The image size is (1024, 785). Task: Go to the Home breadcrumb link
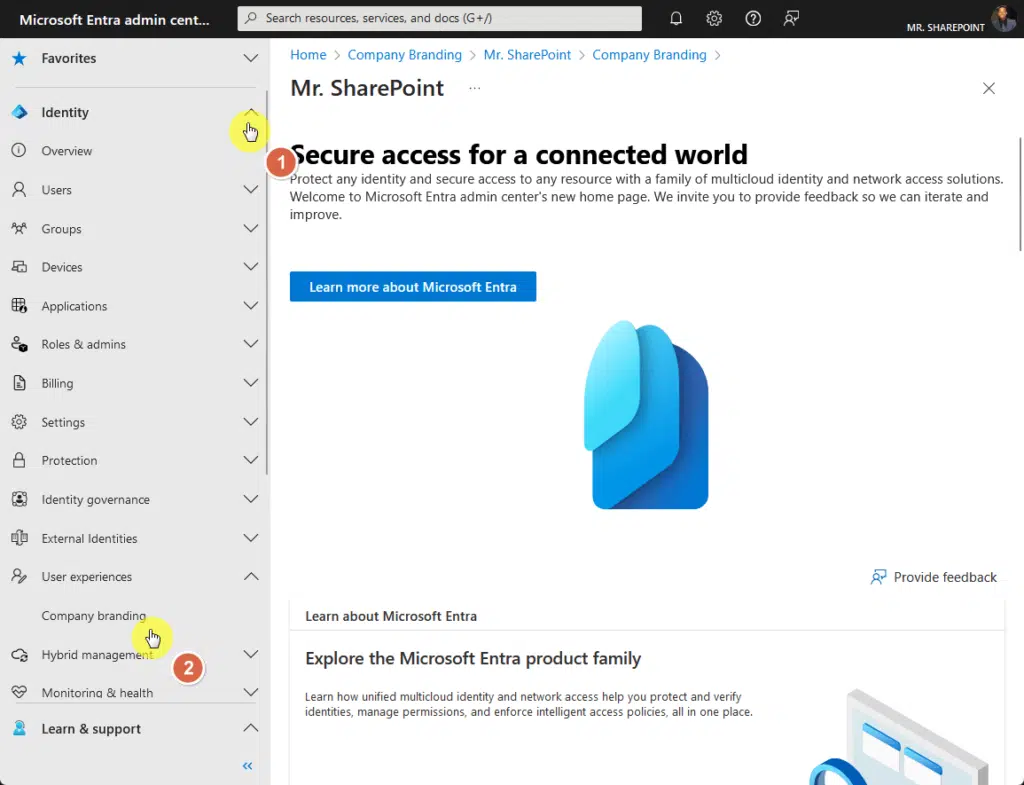(308, 55)
